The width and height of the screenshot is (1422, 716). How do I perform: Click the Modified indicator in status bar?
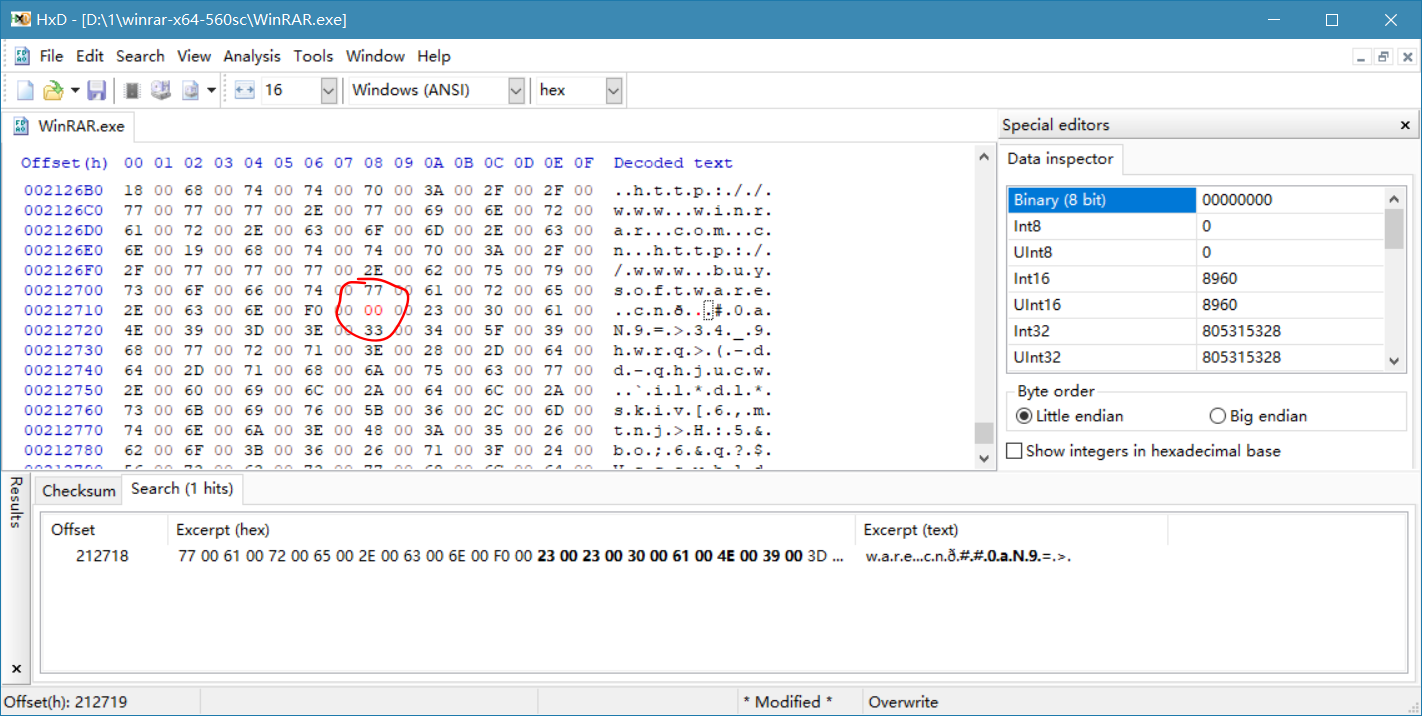(x=787, y=702)
